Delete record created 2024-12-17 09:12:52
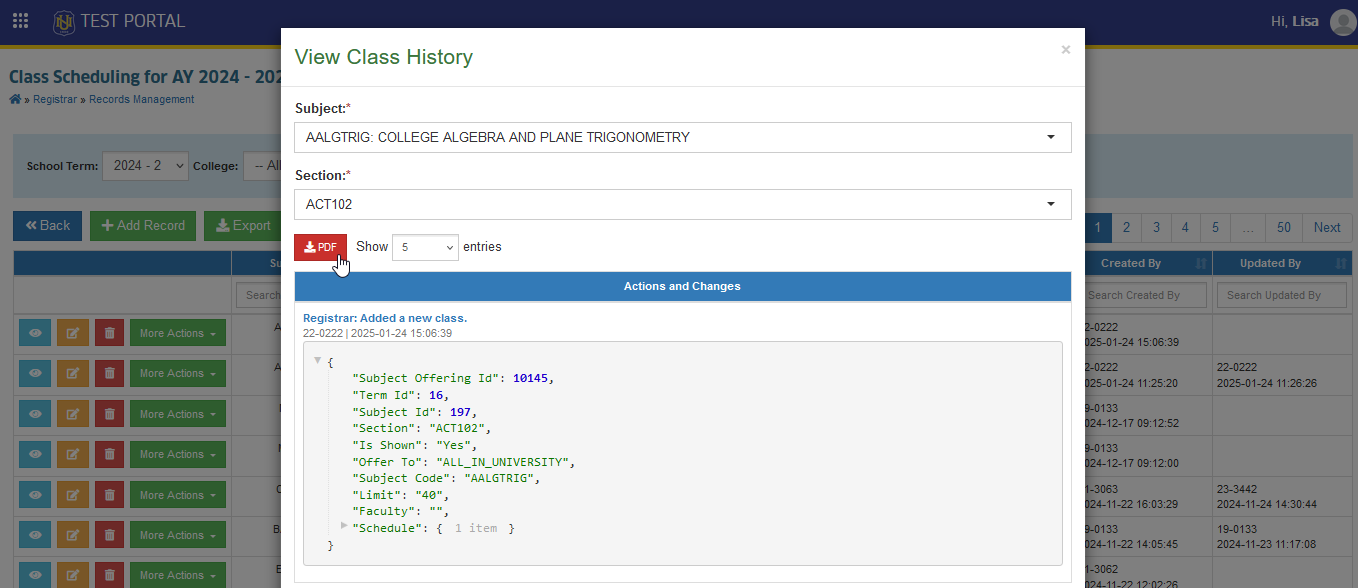 [x=110, y=414]
